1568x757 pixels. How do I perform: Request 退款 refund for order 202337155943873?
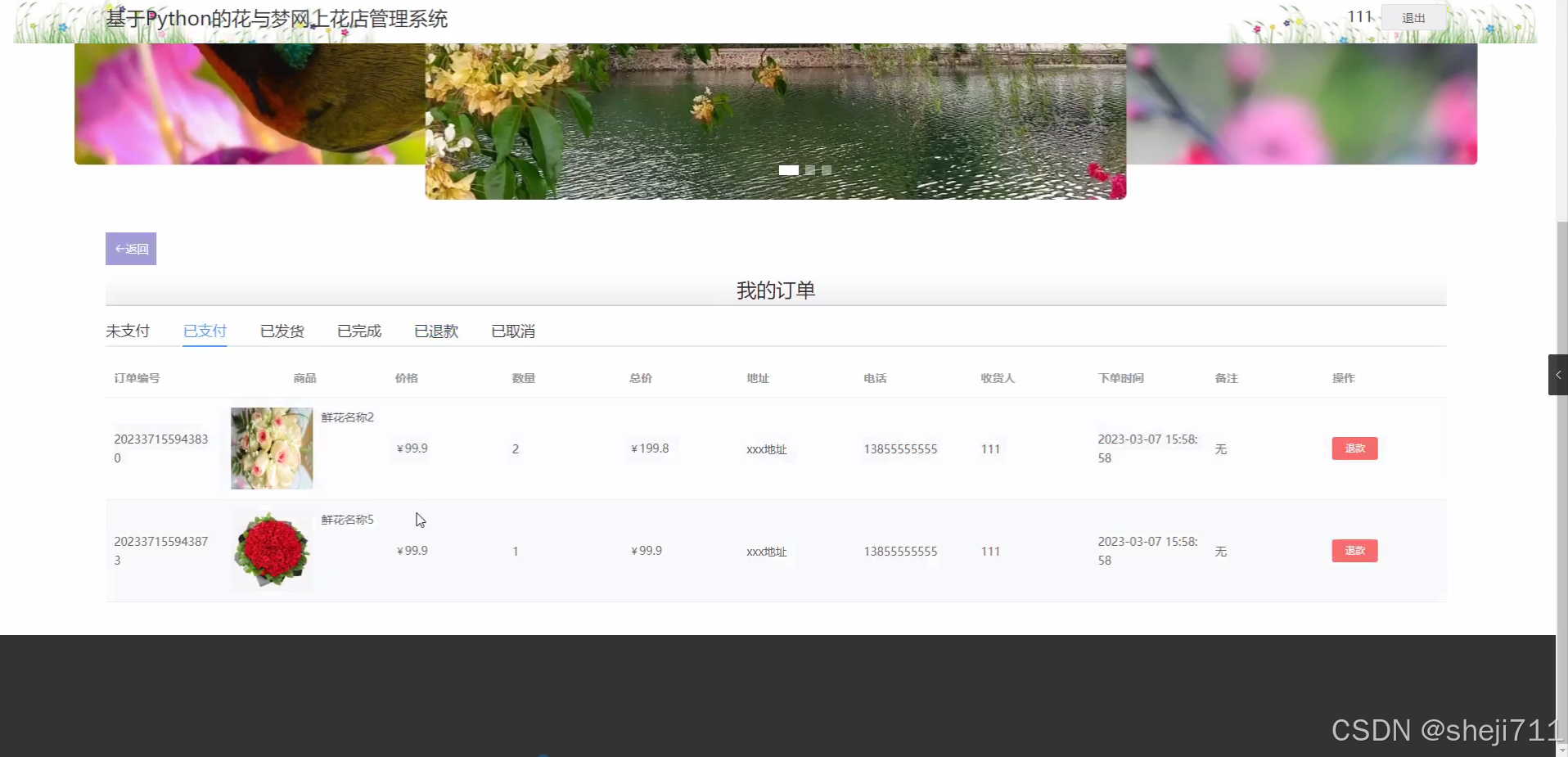[x=1354, y=550]
